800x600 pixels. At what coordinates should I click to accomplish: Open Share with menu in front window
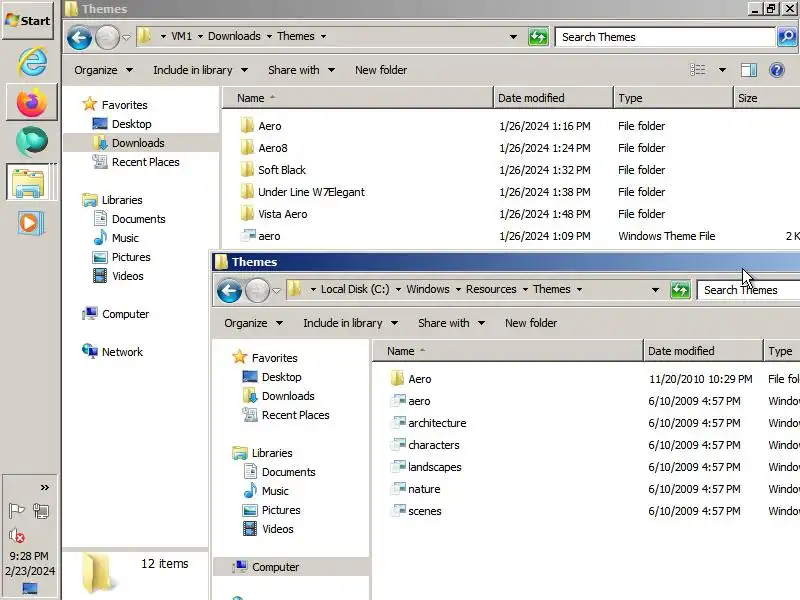452,323
